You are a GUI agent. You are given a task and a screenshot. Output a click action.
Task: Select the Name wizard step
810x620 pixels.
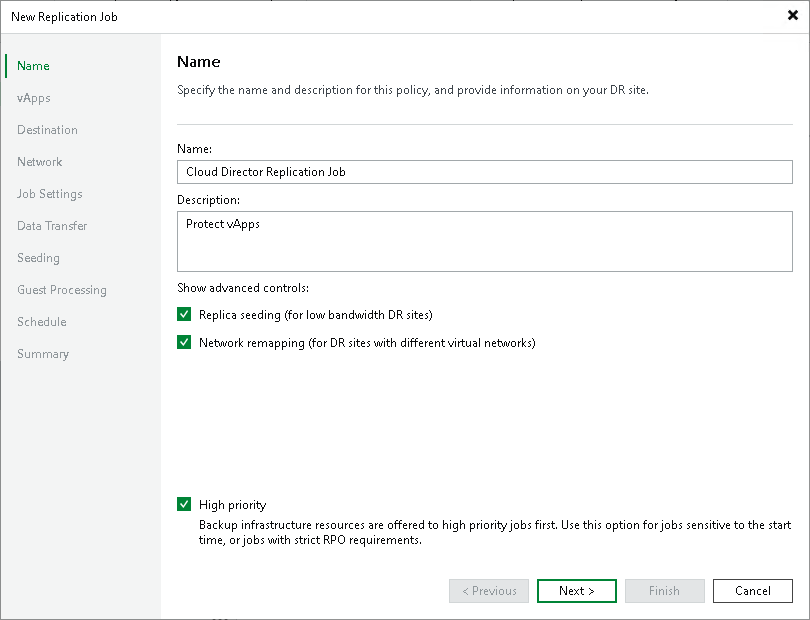(33, 66)
